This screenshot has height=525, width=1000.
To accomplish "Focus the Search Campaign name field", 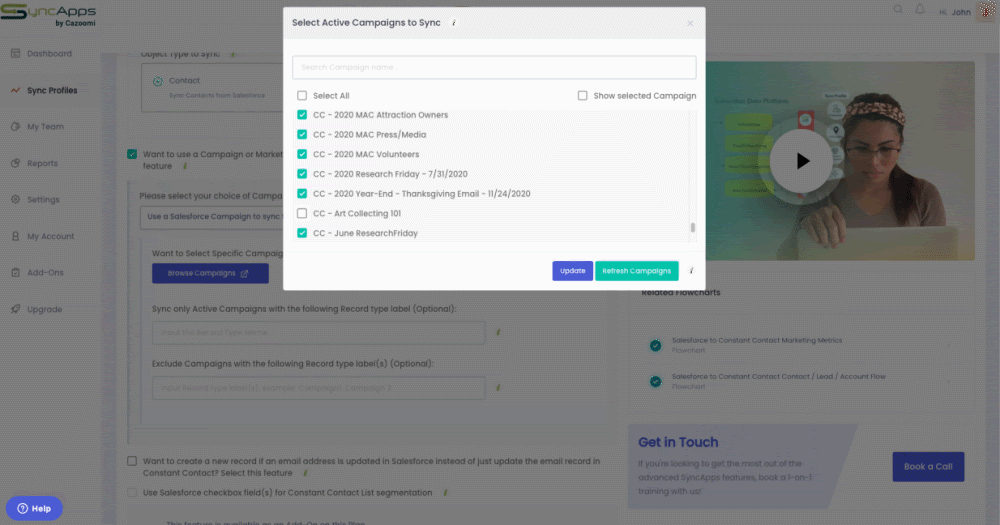I will click(x=494, y=67).
